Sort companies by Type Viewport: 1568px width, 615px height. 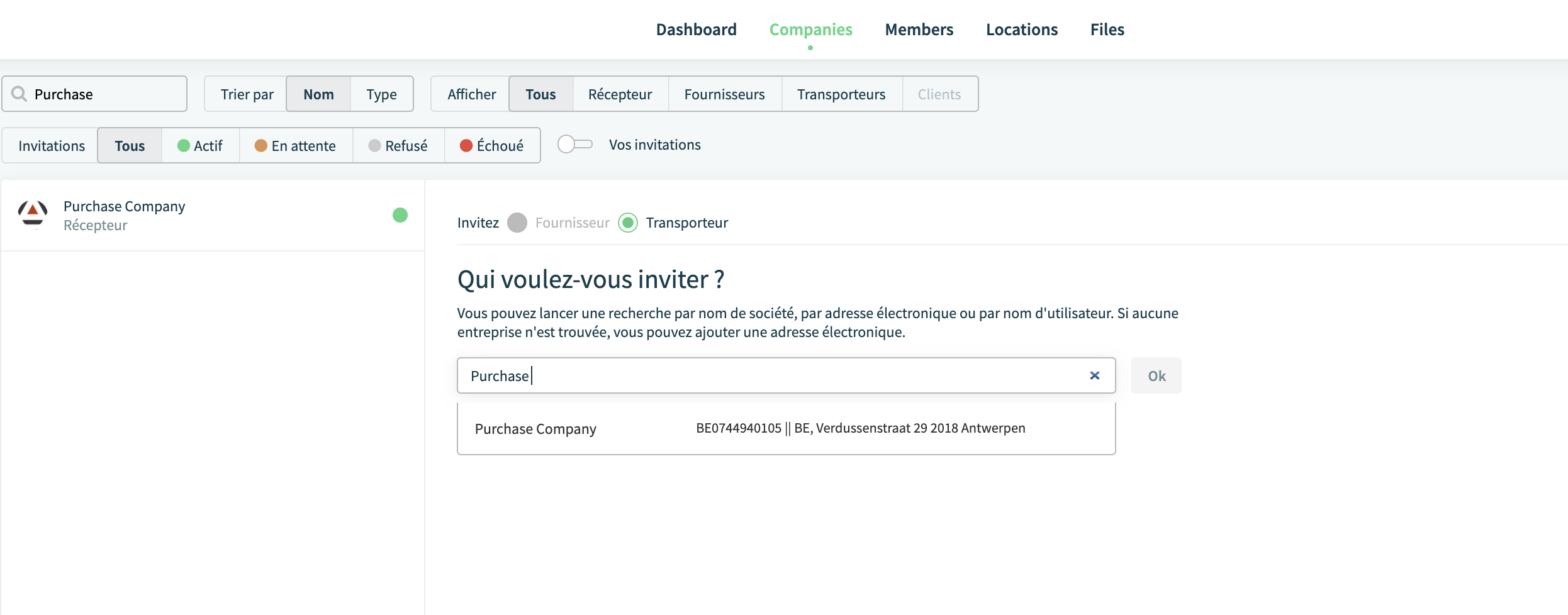click(x=381, y=94)
